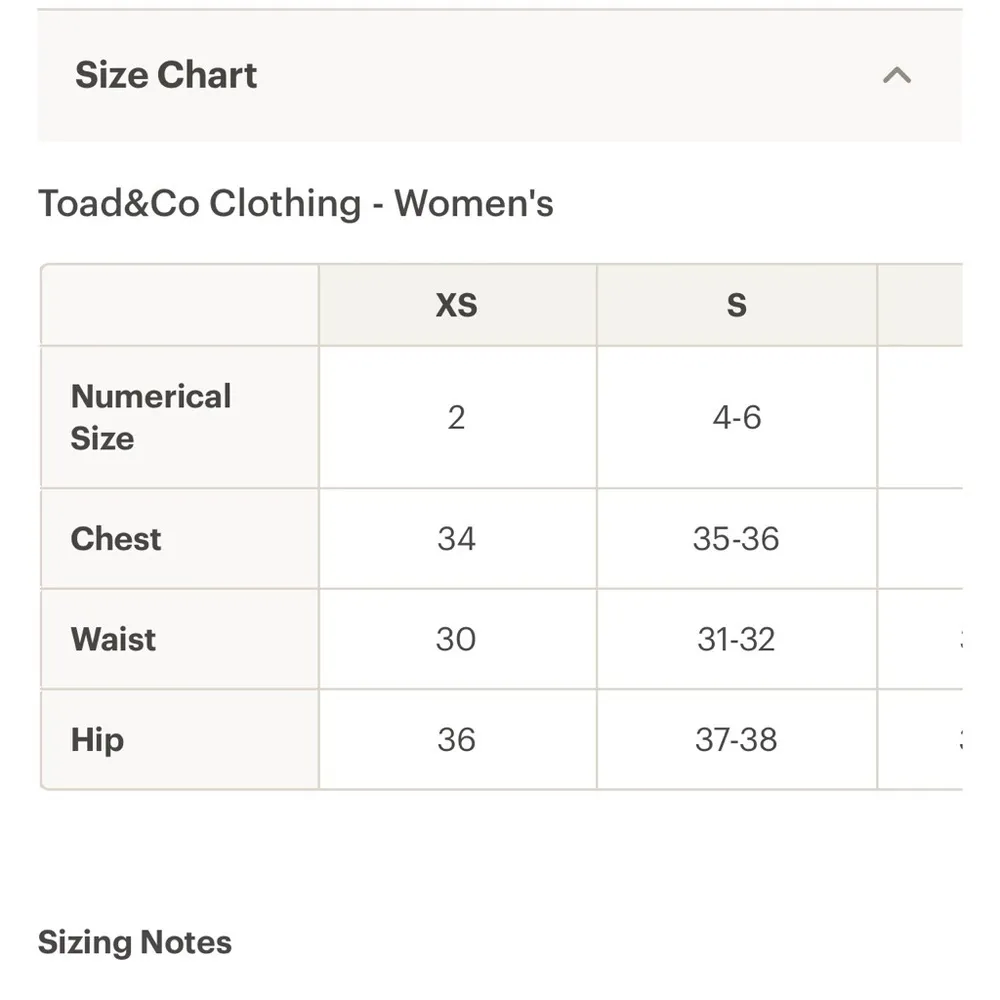Select chest measurement 35-36 under S
1000x1000 pixels.
pos(736,539)
